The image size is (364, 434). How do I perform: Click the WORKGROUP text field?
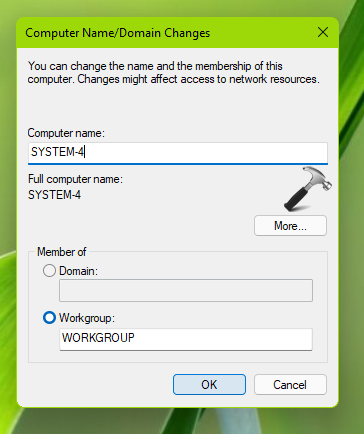[186, 339]
